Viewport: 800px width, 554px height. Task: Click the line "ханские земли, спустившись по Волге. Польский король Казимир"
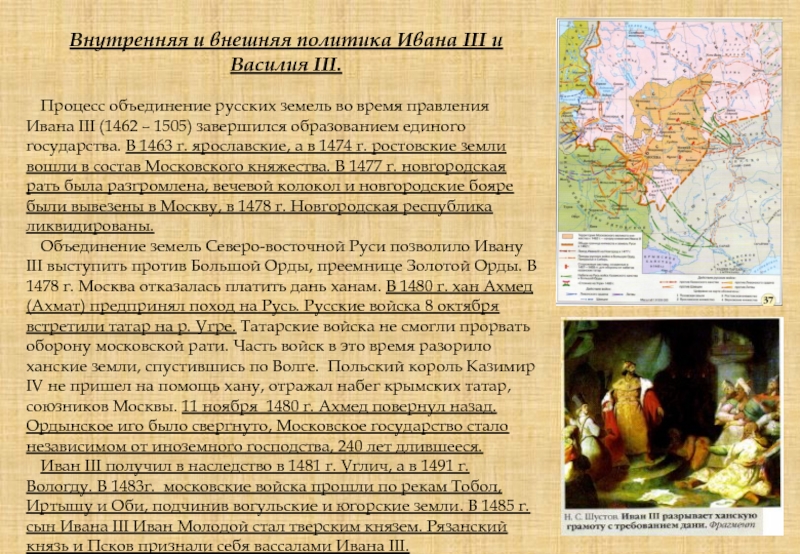point(281,367)
